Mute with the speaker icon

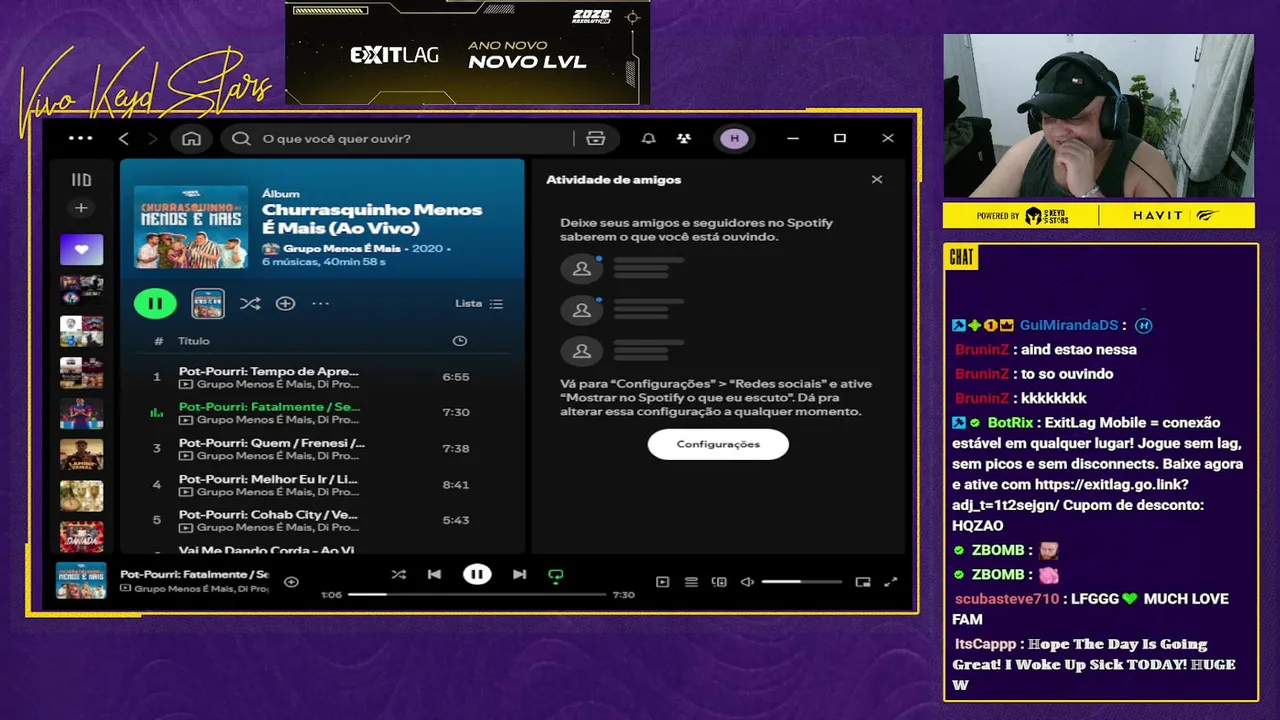pos(747,582)
